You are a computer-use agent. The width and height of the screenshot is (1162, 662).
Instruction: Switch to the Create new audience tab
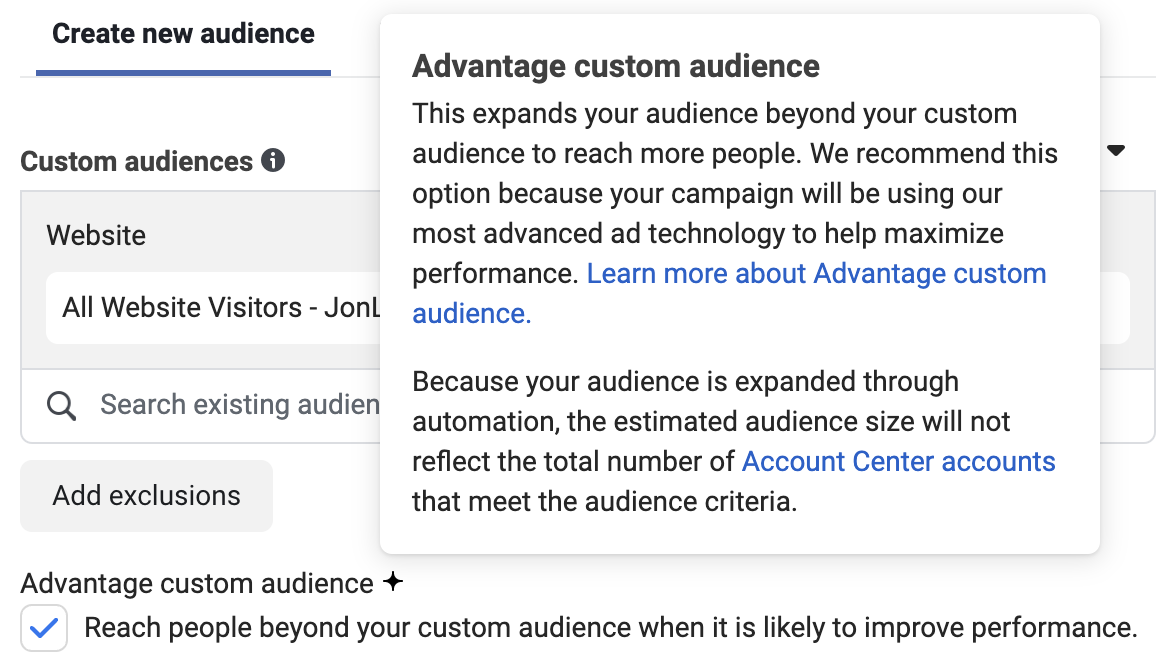183,34
